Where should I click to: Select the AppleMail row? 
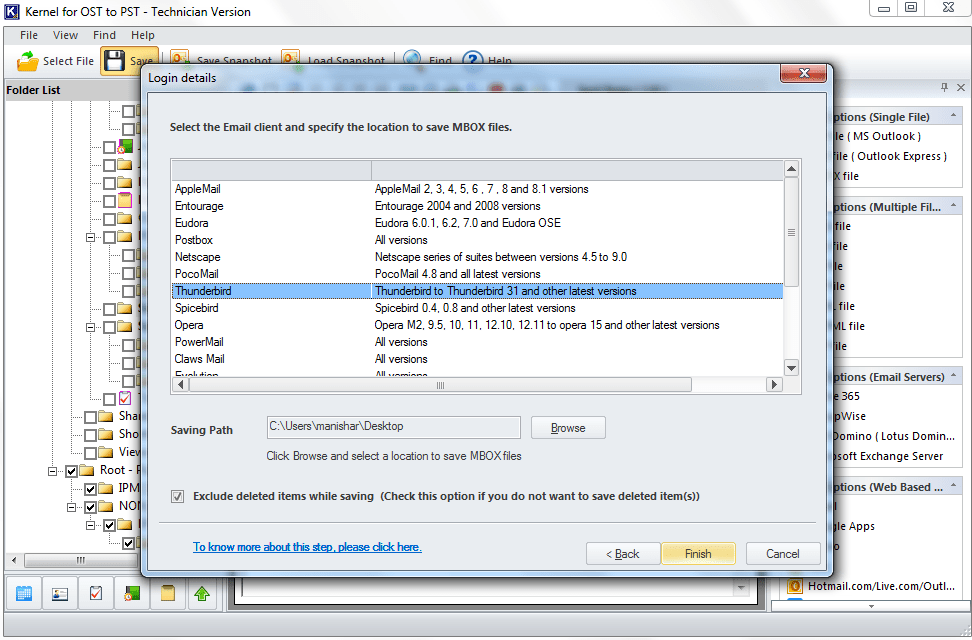477,189
